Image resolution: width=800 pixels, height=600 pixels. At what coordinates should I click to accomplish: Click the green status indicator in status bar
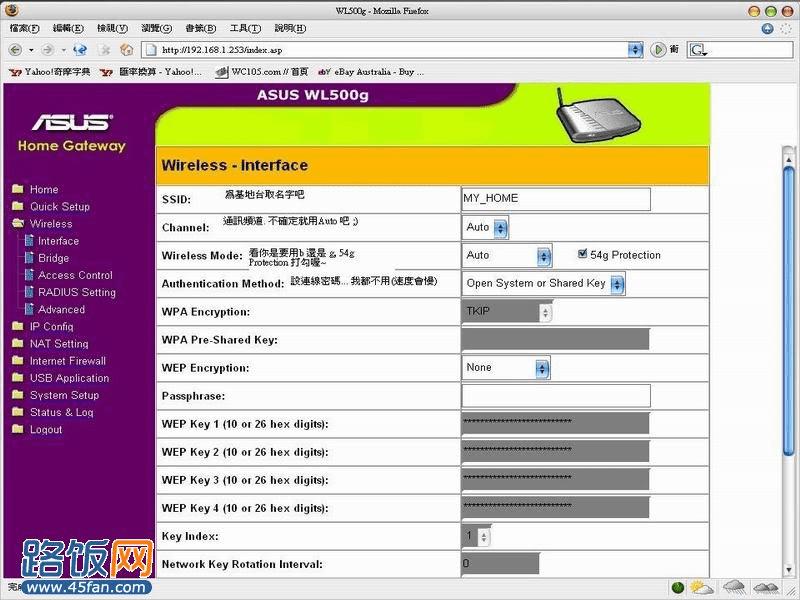[678, 588]
